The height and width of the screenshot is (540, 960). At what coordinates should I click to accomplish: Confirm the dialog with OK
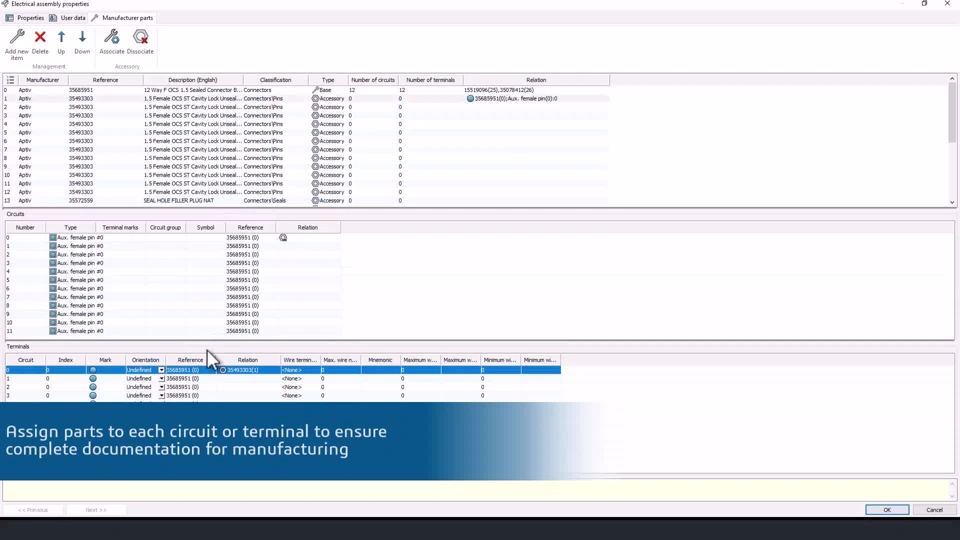point(887,510)
